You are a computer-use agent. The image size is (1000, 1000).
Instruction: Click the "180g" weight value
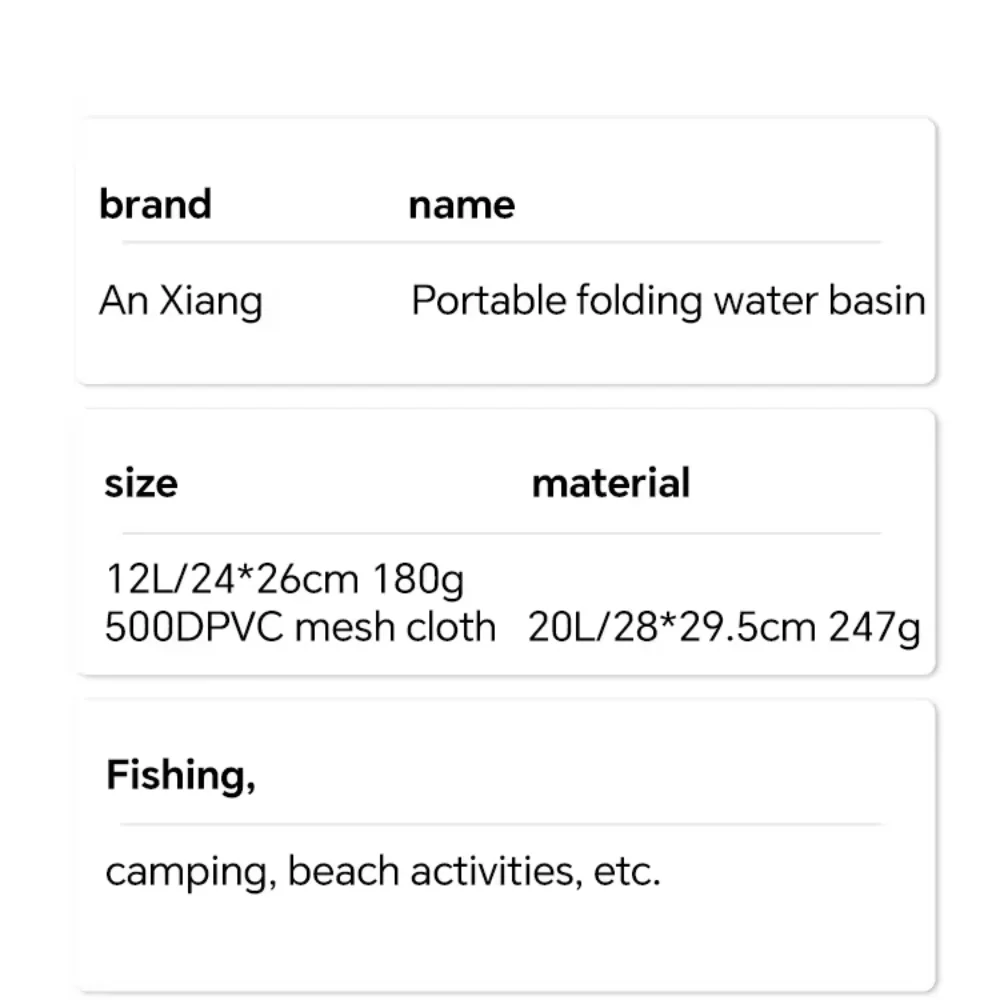(x=418, y=579)
